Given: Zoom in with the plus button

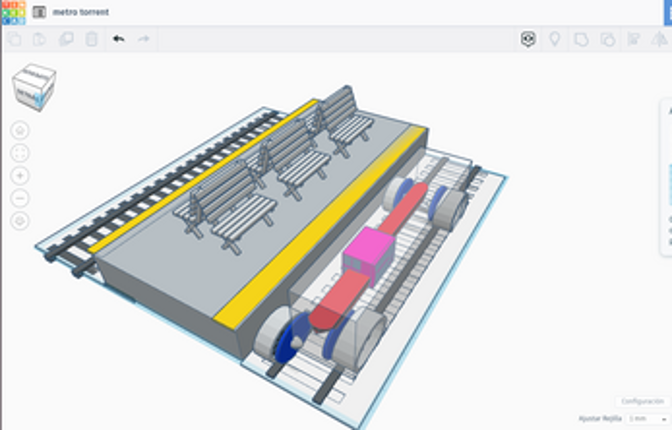Looking at the screenshot, I should pyautogui.click(x=21, y=175).
